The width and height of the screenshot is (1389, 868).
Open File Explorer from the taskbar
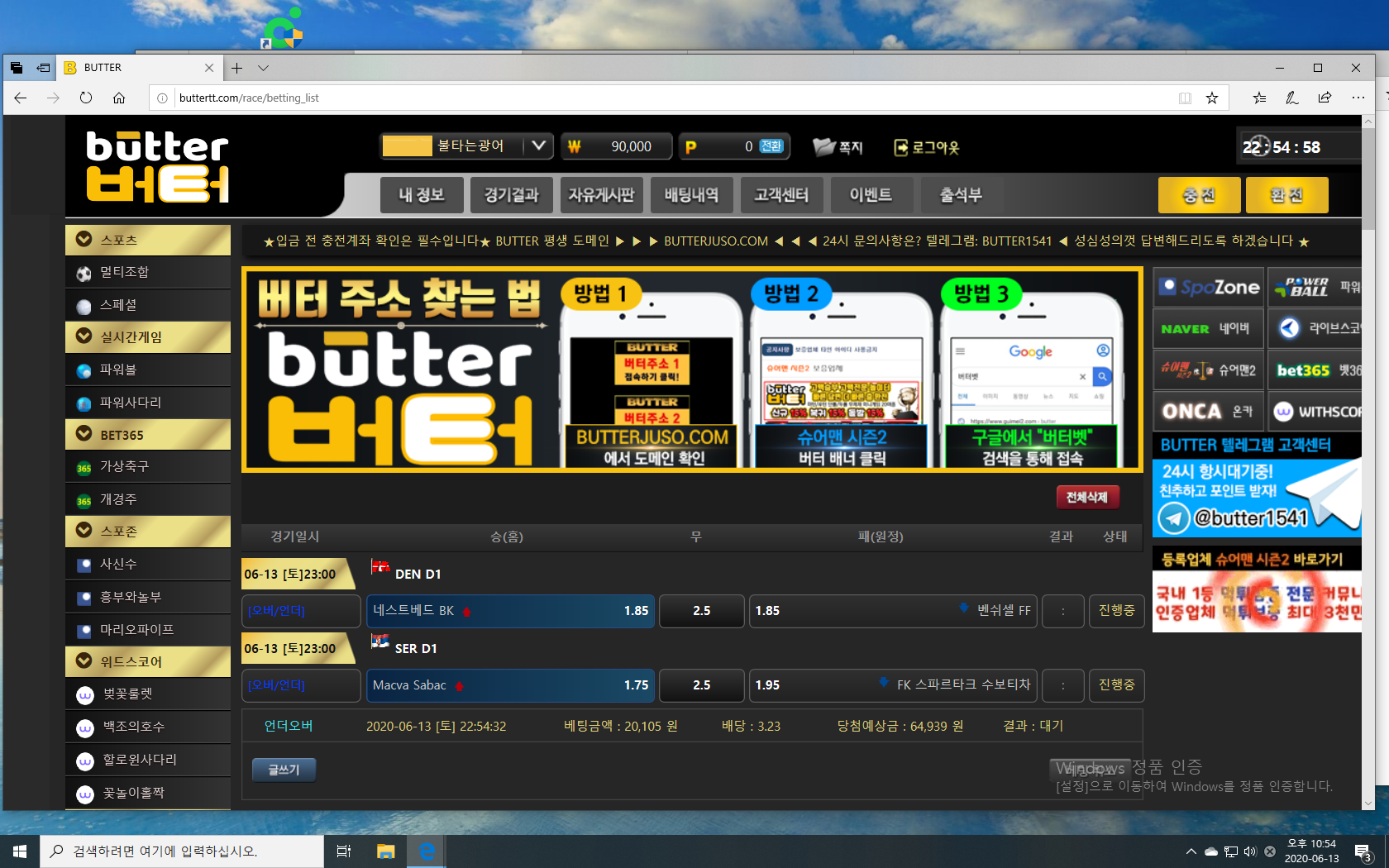385,851
